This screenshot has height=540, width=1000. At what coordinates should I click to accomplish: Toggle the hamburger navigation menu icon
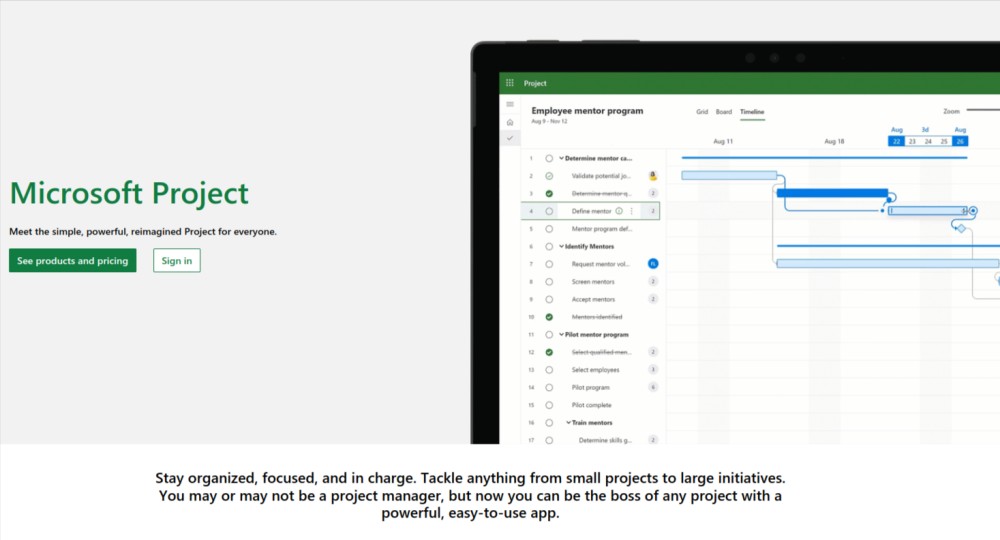point(510,104)
